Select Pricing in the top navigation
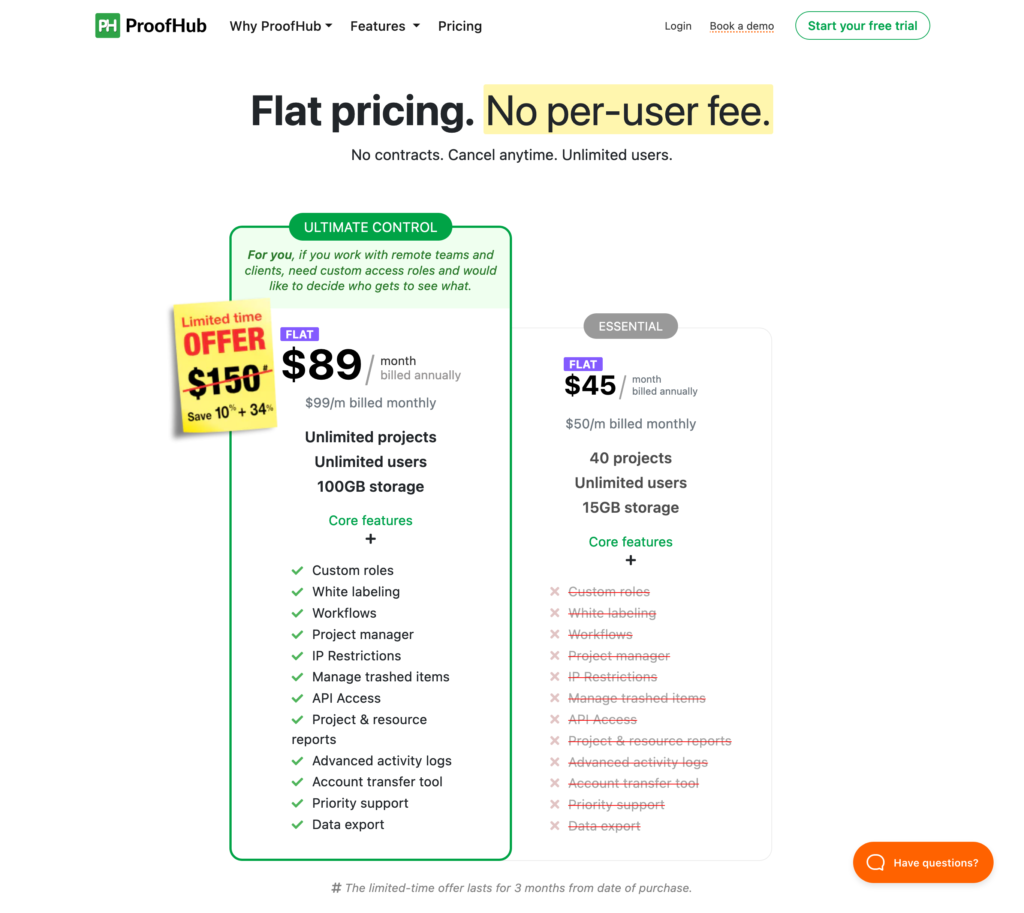 point(459,26)
